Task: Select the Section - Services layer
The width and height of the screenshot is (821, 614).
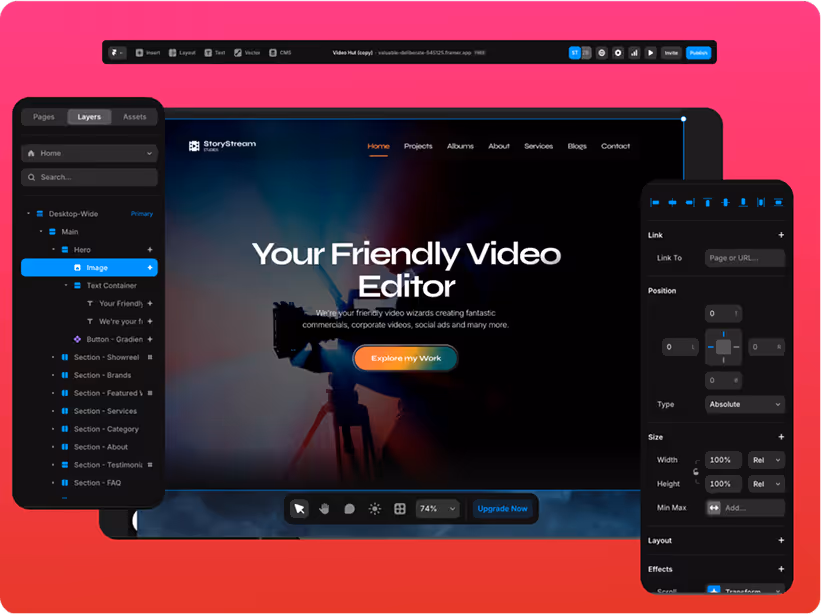Action: [105, 411]
